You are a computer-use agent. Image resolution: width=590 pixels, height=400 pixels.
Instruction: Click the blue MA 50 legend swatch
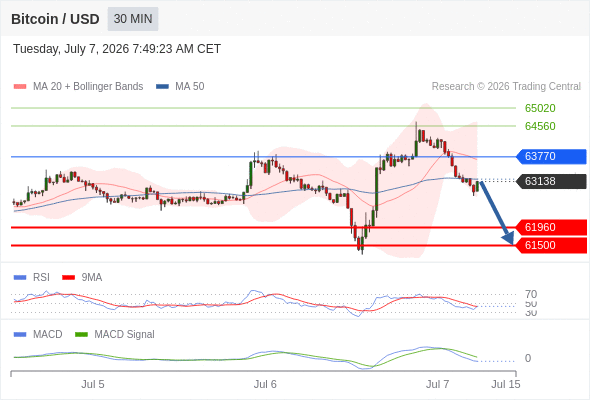tap(162, 87)
